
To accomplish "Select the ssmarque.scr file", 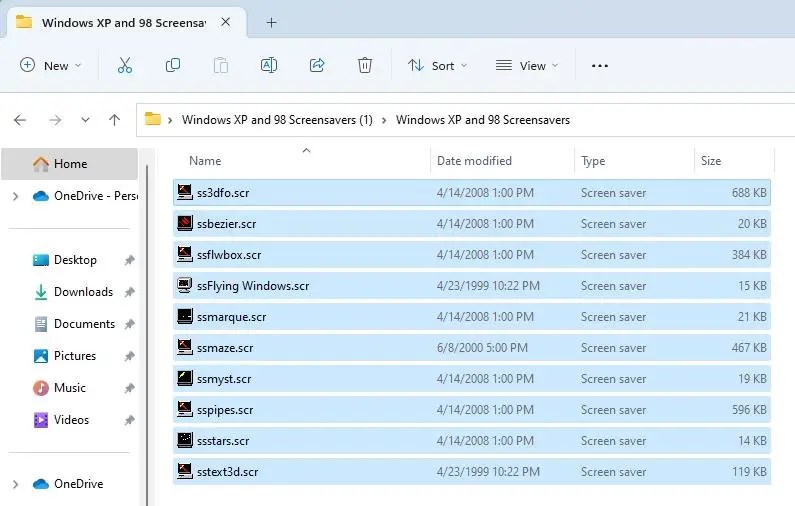I will tap(472, 317).
